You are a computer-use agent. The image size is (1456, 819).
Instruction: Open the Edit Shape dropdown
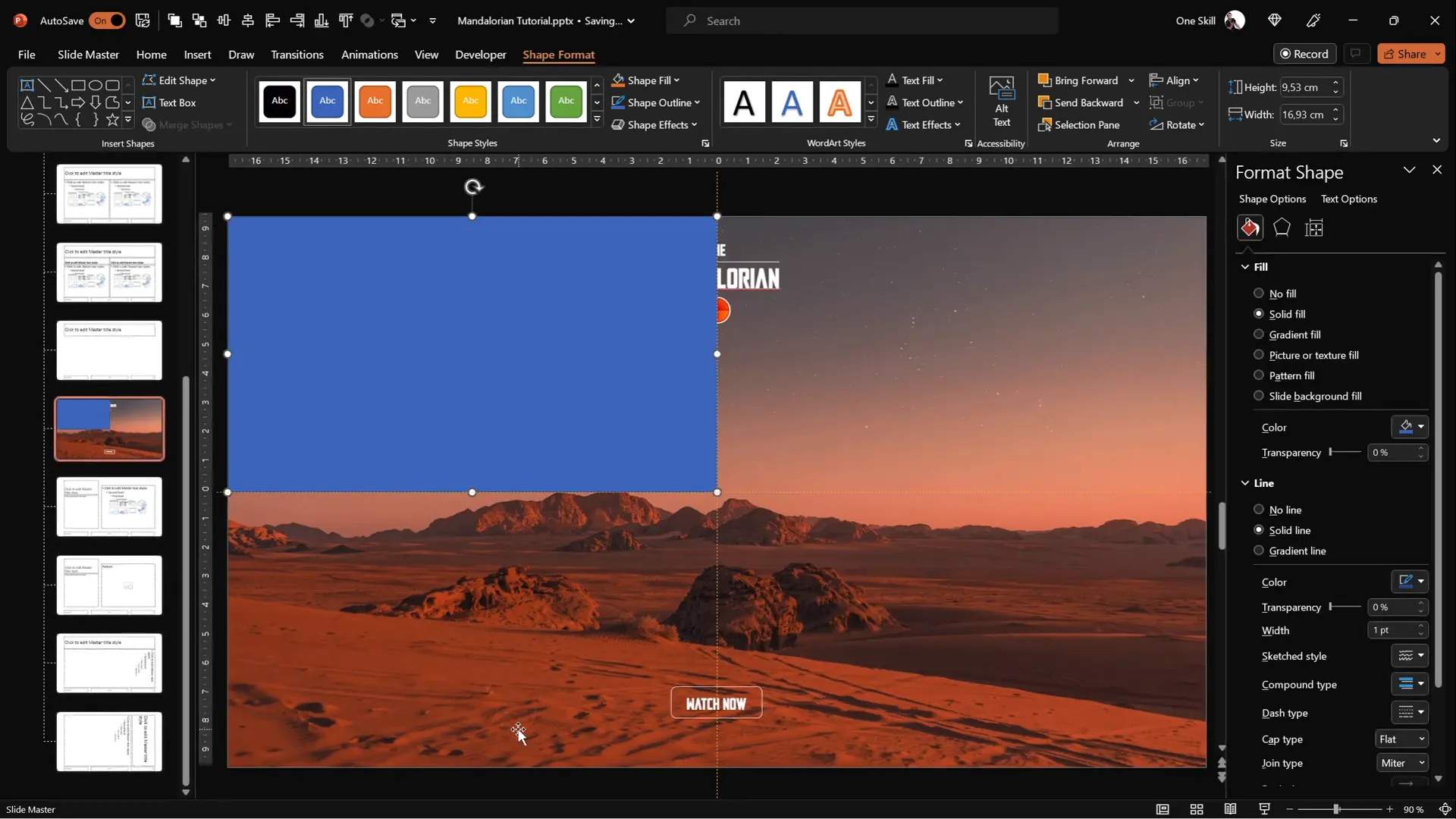179,80
